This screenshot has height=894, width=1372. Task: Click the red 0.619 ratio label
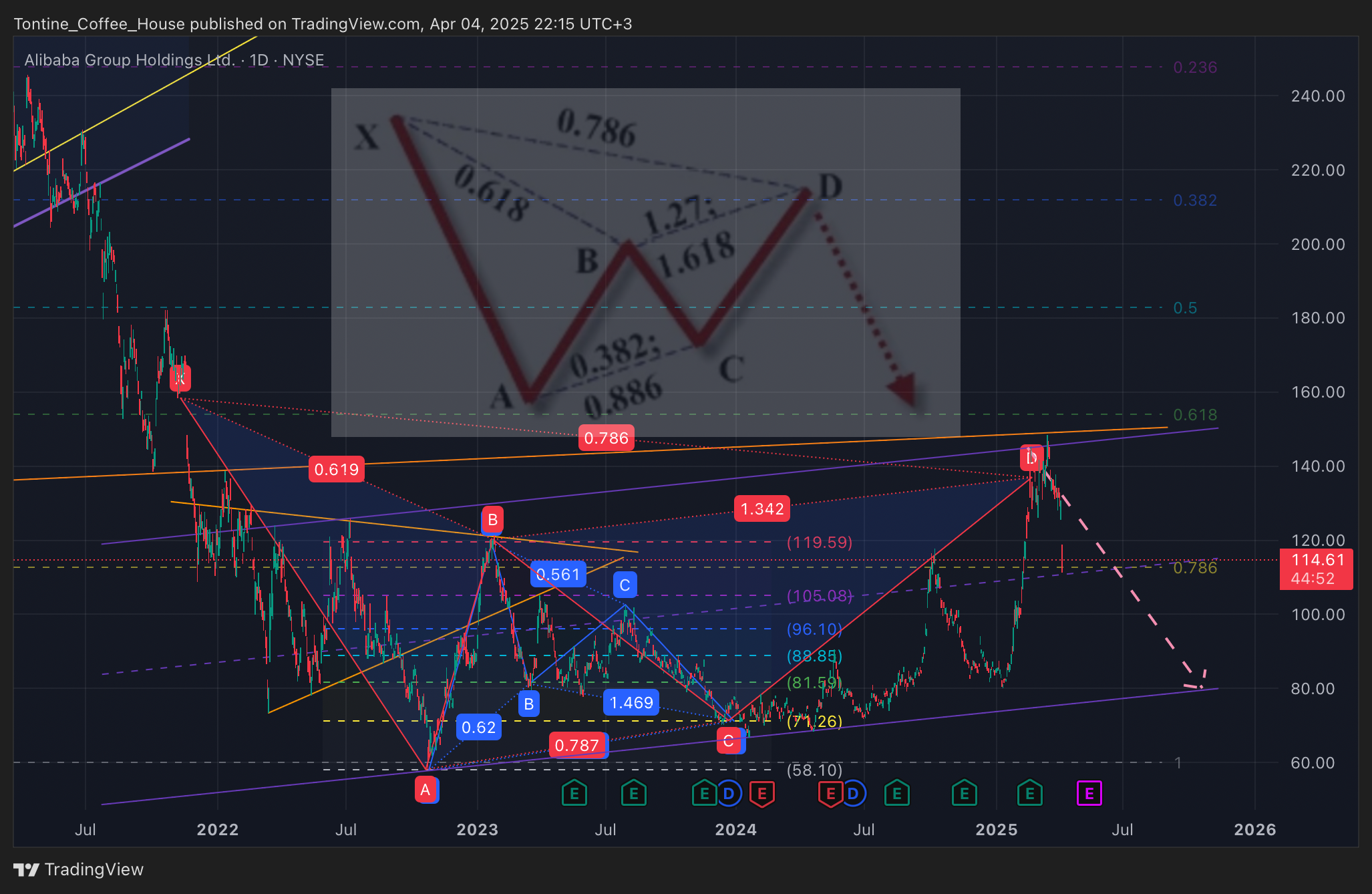337,469
